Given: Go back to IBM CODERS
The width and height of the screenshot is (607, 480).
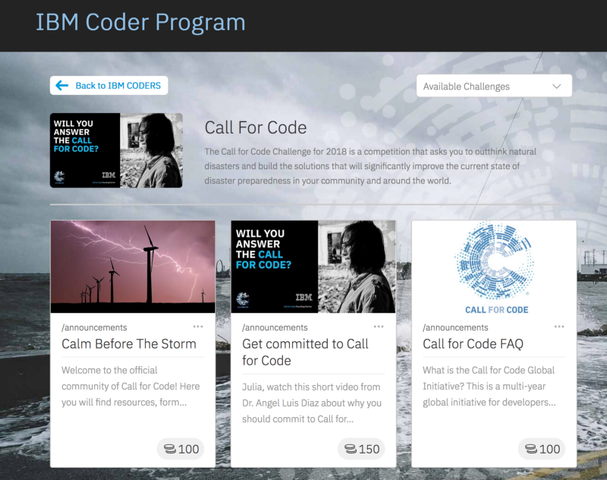Looking at the screenshot, I should pos(109,86).
